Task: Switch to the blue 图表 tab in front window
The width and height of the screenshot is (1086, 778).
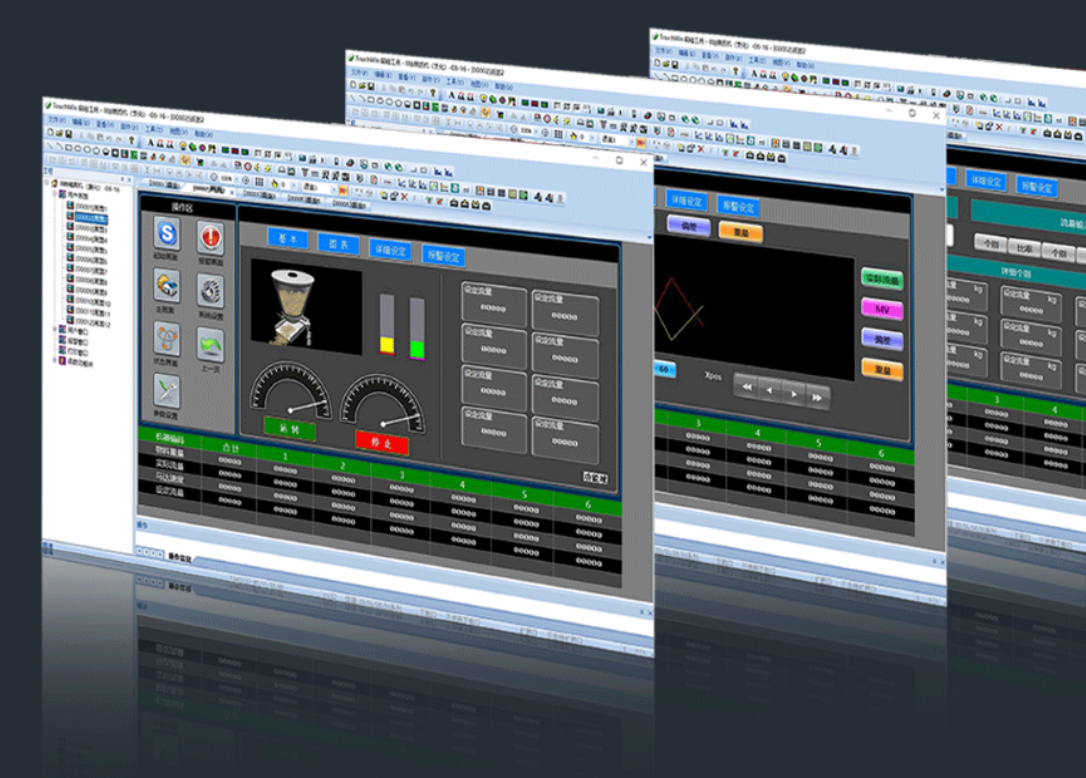Action: click(339, 245)
